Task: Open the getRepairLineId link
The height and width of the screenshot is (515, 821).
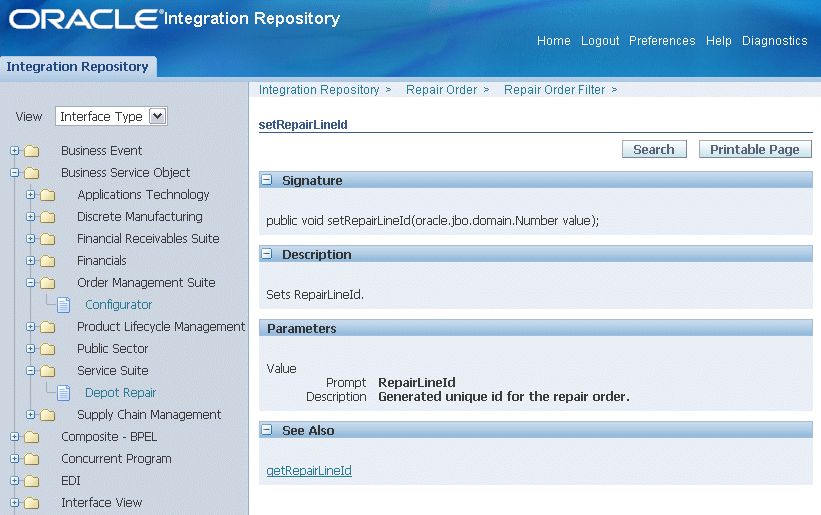Action: pyautogui.click(x=309, y=471)
